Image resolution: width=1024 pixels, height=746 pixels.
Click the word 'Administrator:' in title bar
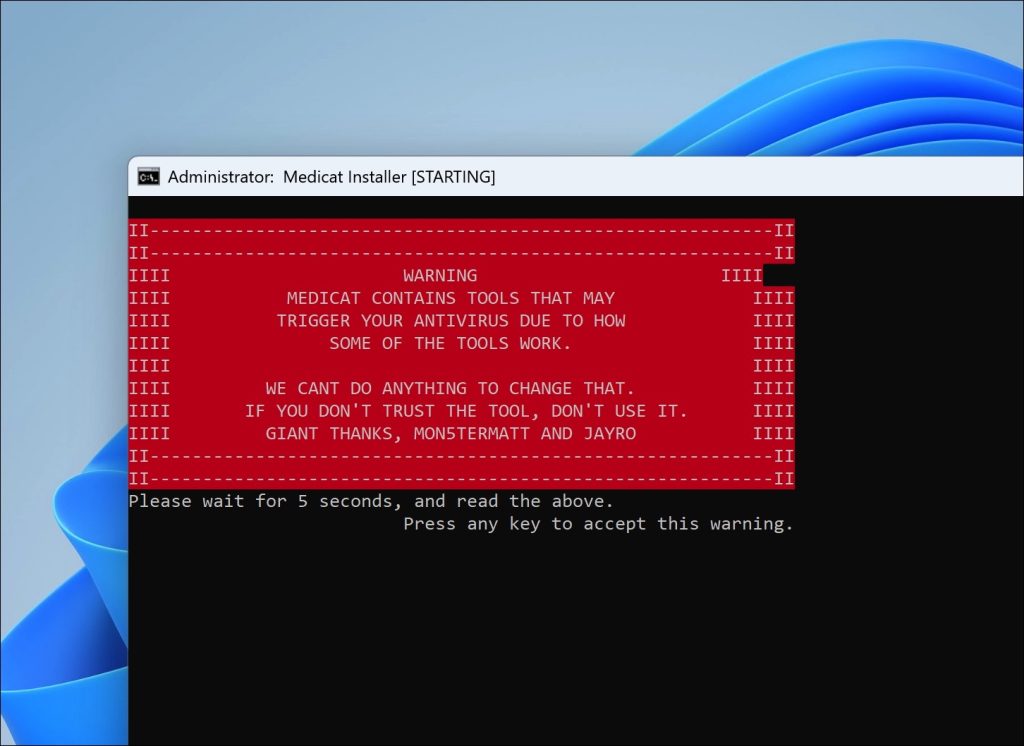pyautogui.click(x=221, y=177)
